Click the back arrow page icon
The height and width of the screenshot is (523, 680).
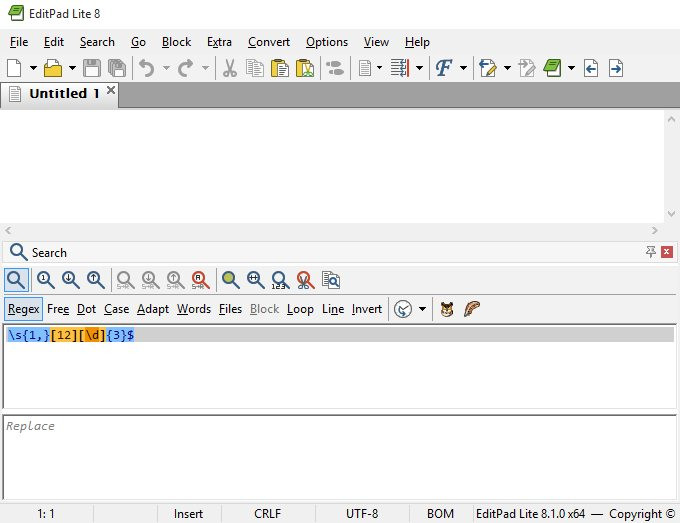point(591,68)
